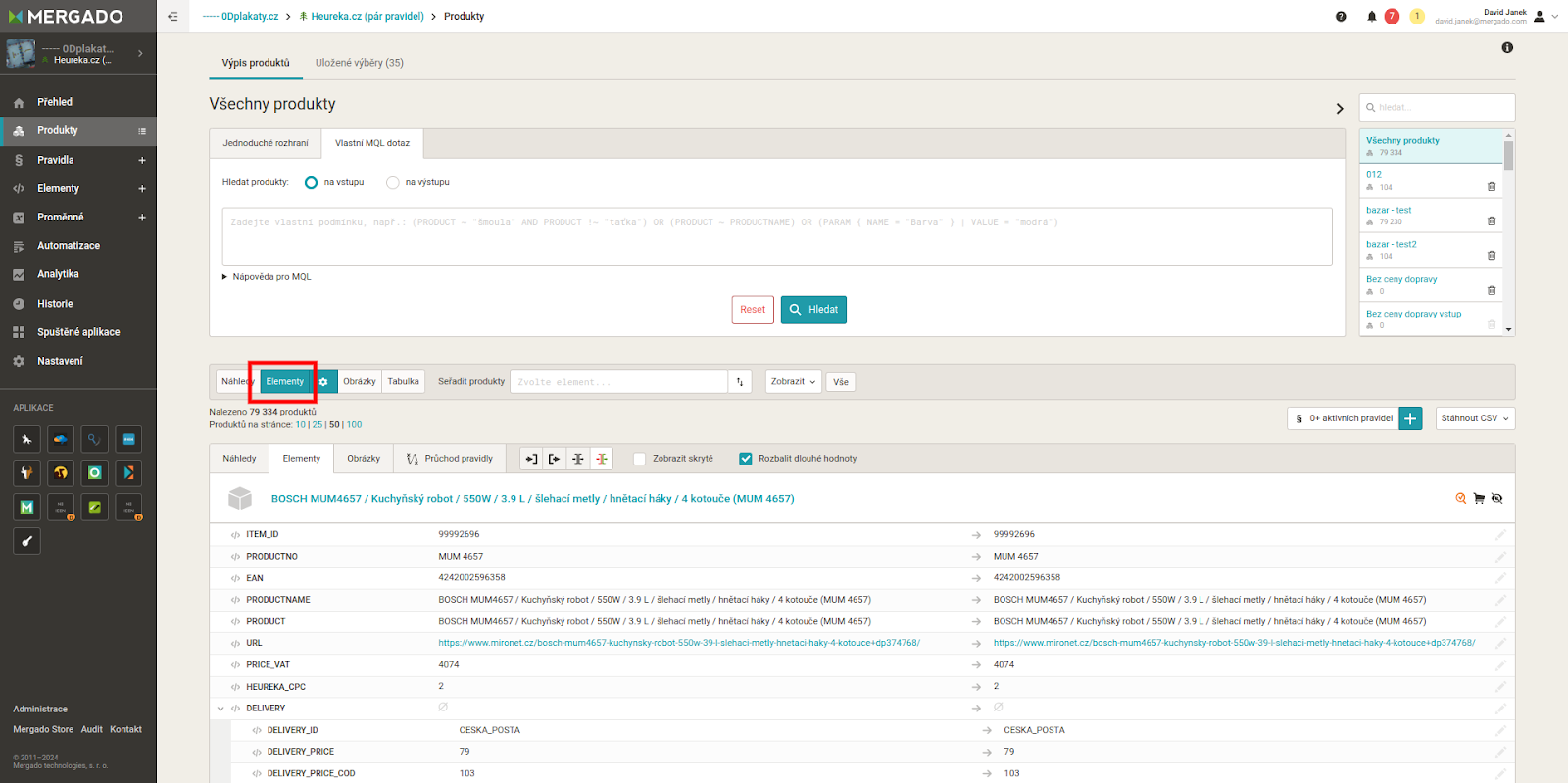
Task: Click the red 7 notification badge
Action: coord(1392,17)
